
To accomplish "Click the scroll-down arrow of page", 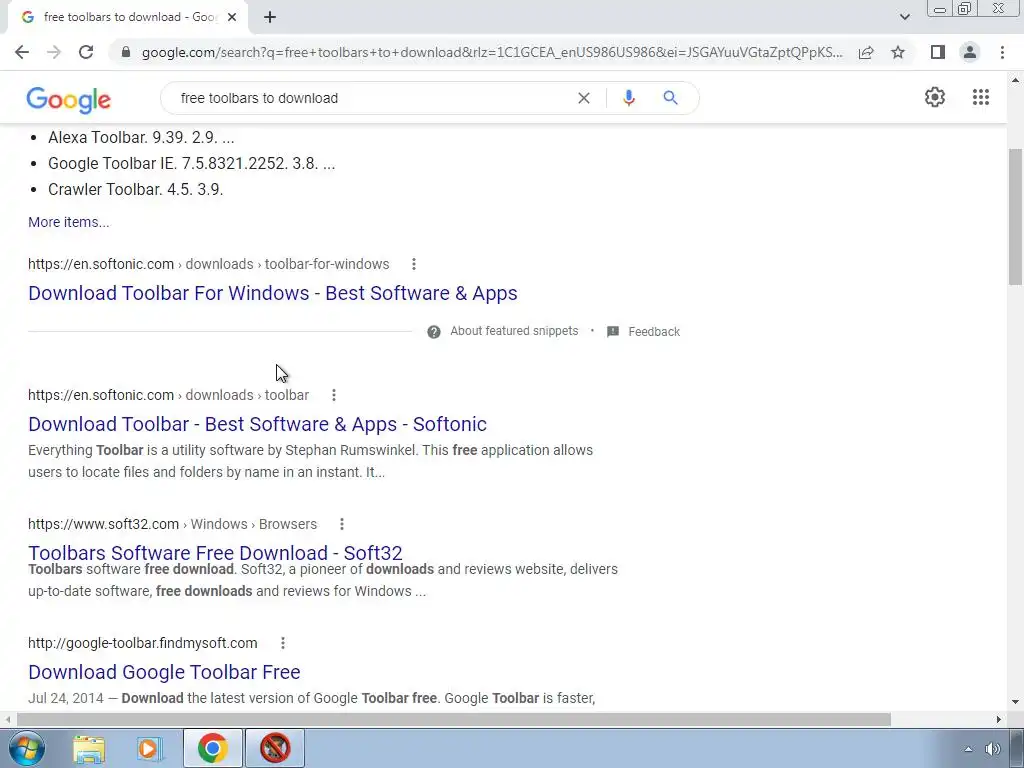I will 1015,702.
